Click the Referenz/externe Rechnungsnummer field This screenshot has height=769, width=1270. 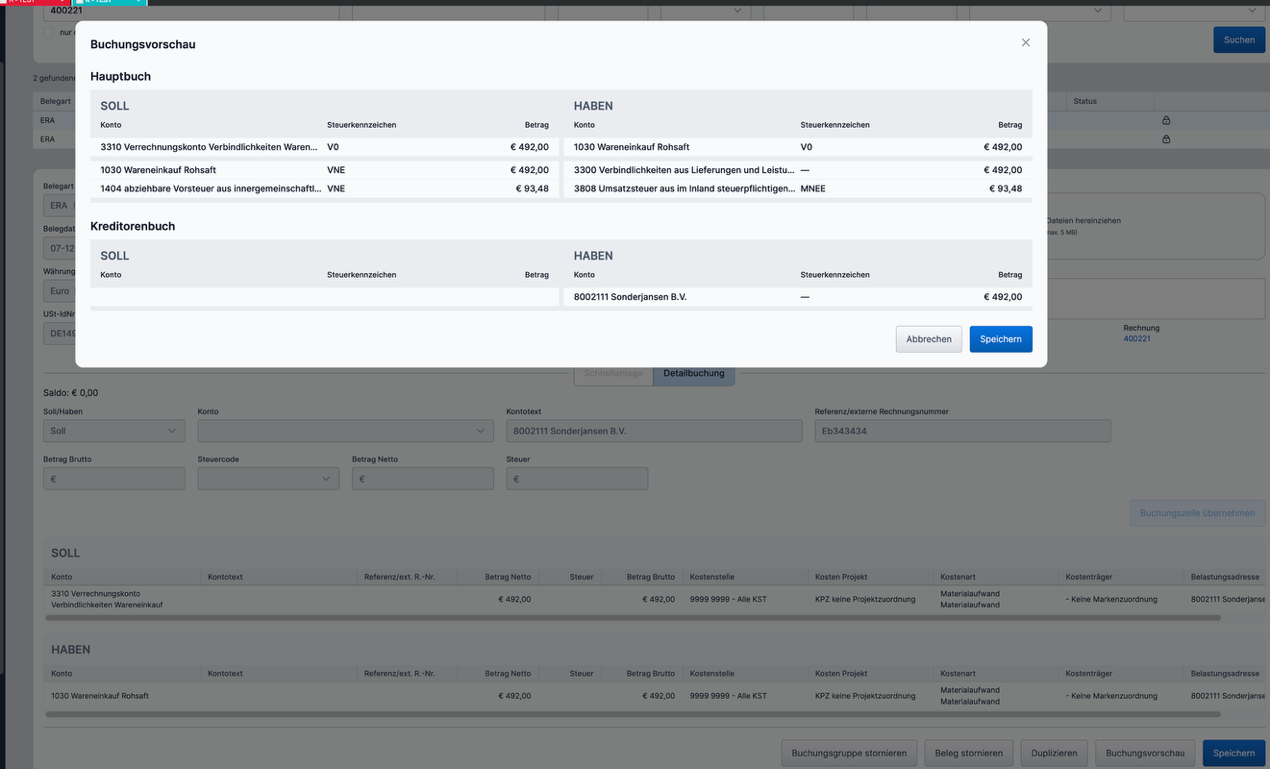pyautogui.click(x=962, y=431)
